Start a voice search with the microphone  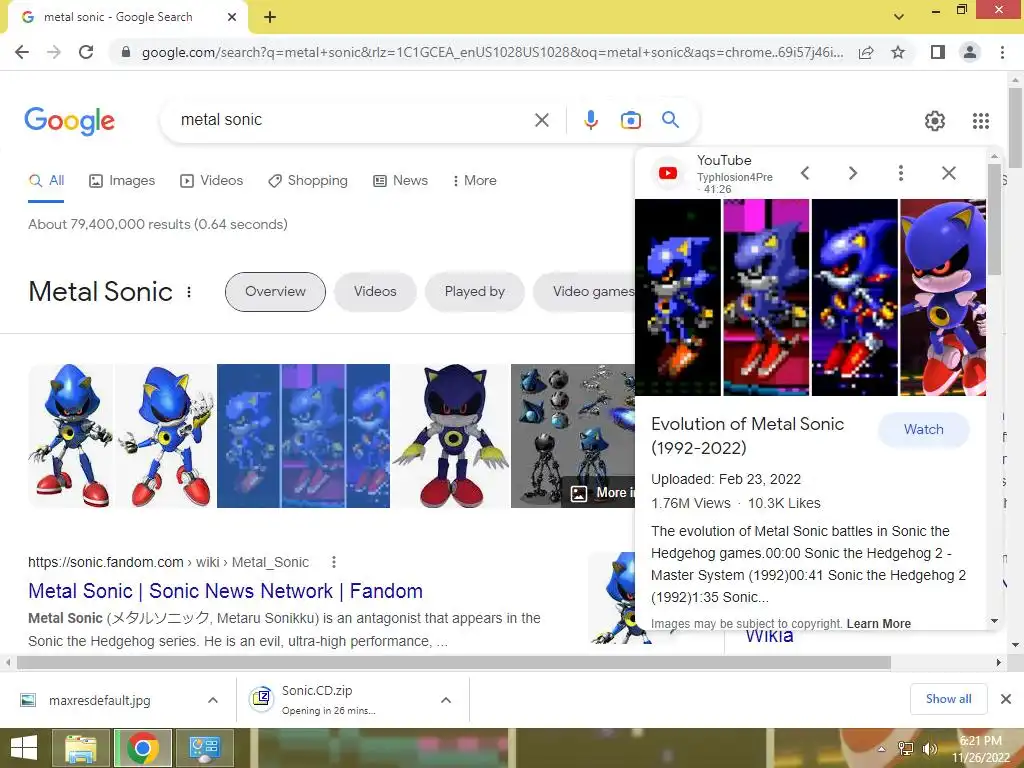click(x=590, y=120)
